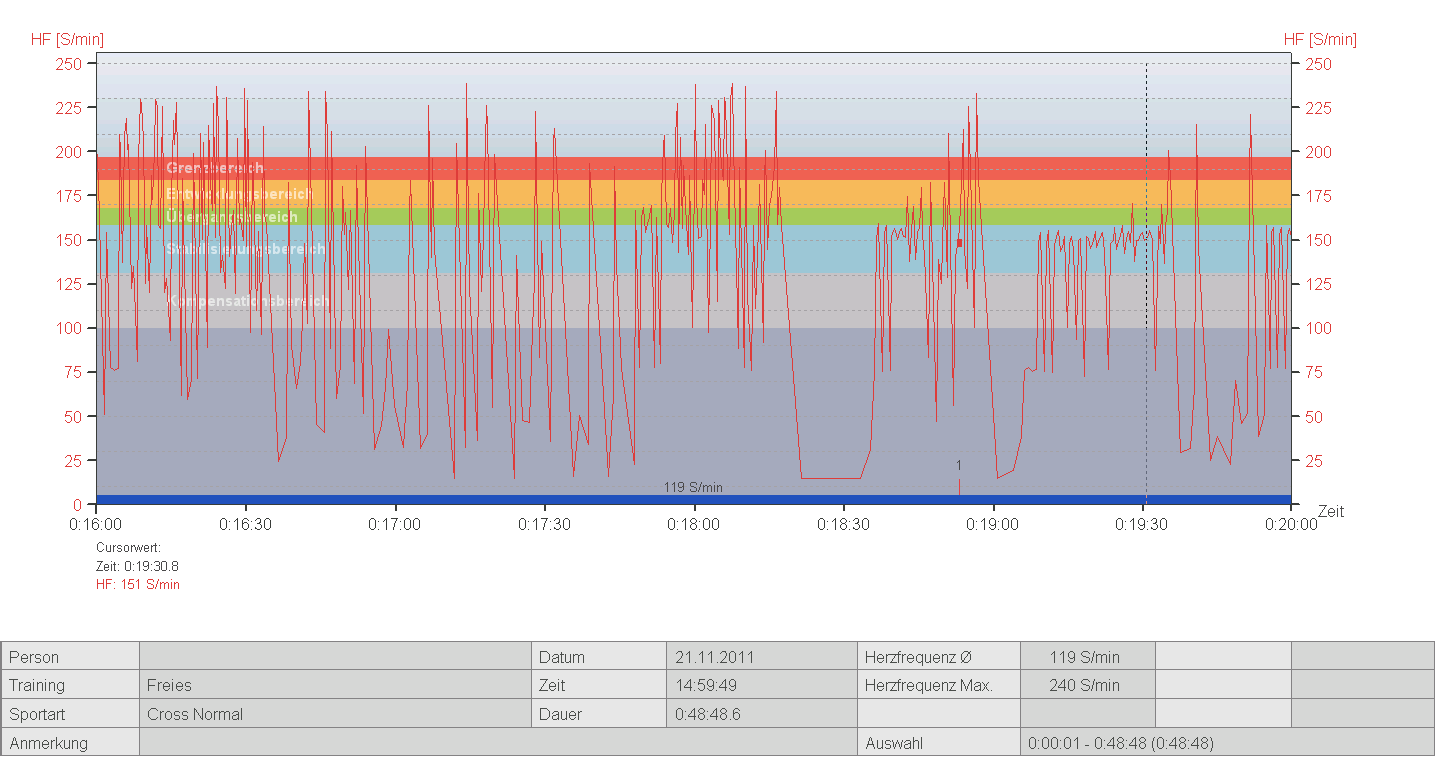The height and width of the screenshot is (760, 1435).
Task: Click the green Übergangsbereich zone band
Action: (232, 216)
